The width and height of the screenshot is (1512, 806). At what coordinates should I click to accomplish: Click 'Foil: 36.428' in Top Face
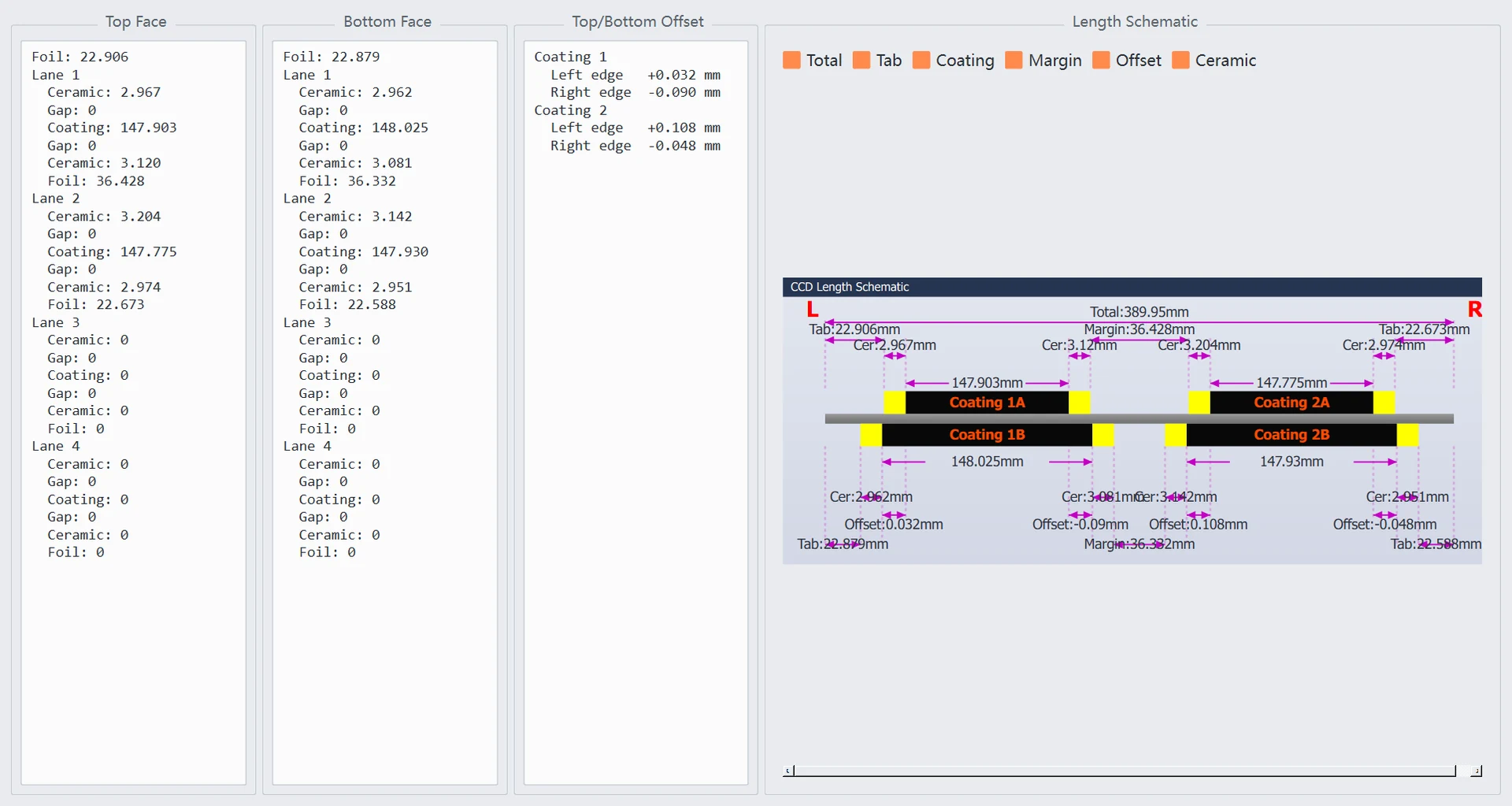click(x=96, y=181)
